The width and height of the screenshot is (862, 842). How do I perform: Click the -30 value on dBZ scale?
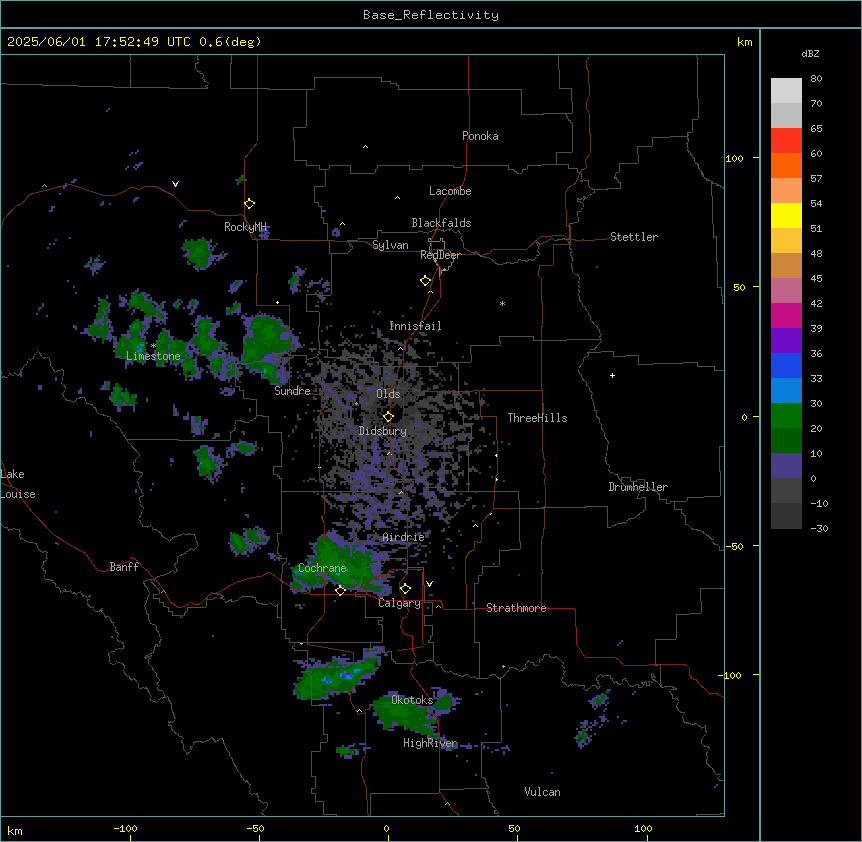click(x=819, y=528)
